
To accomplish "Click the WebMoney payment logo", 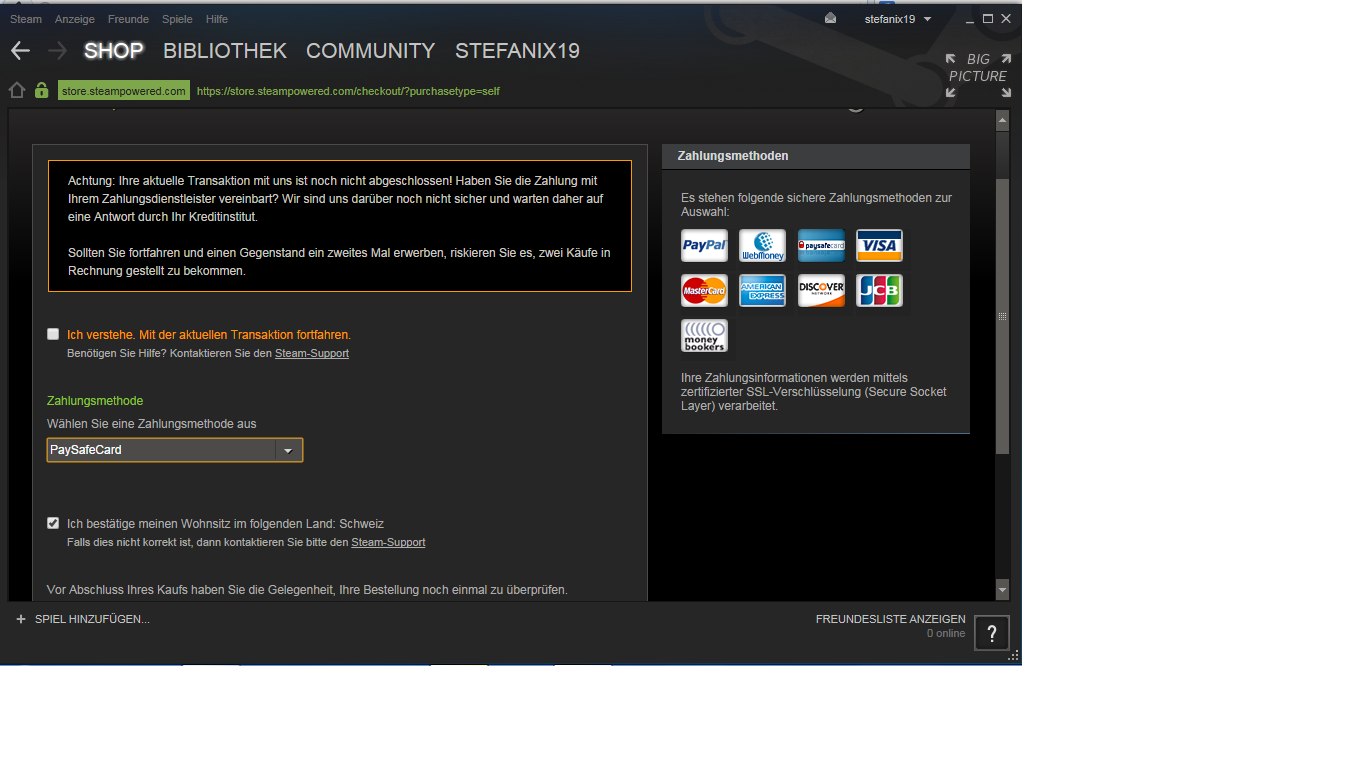I will point(762,245).
